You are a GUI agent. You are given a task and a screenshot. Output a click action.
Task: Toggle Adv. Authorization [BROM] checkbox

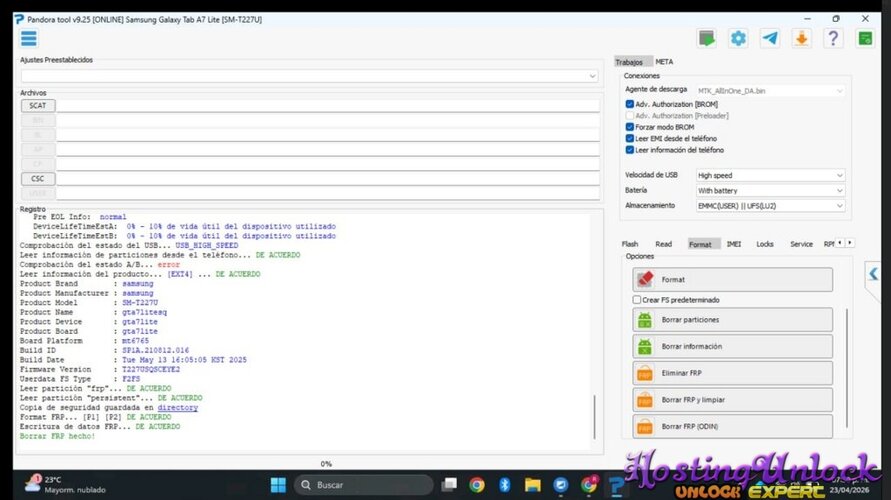tap(630, 104)
